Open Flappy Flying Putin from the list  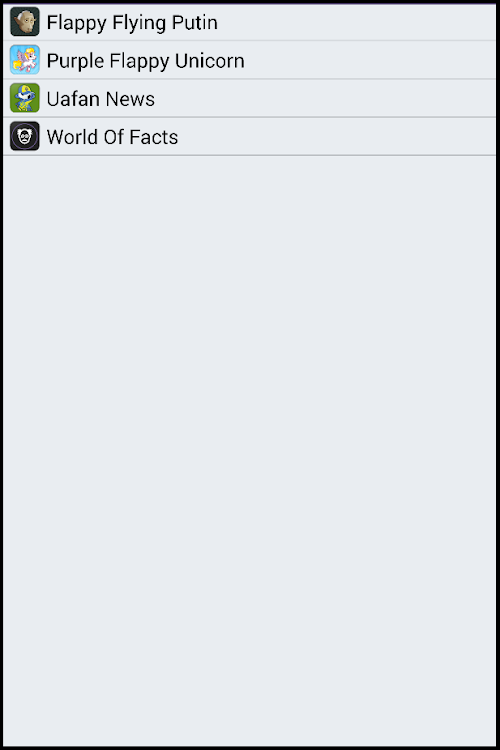(249, 22)
